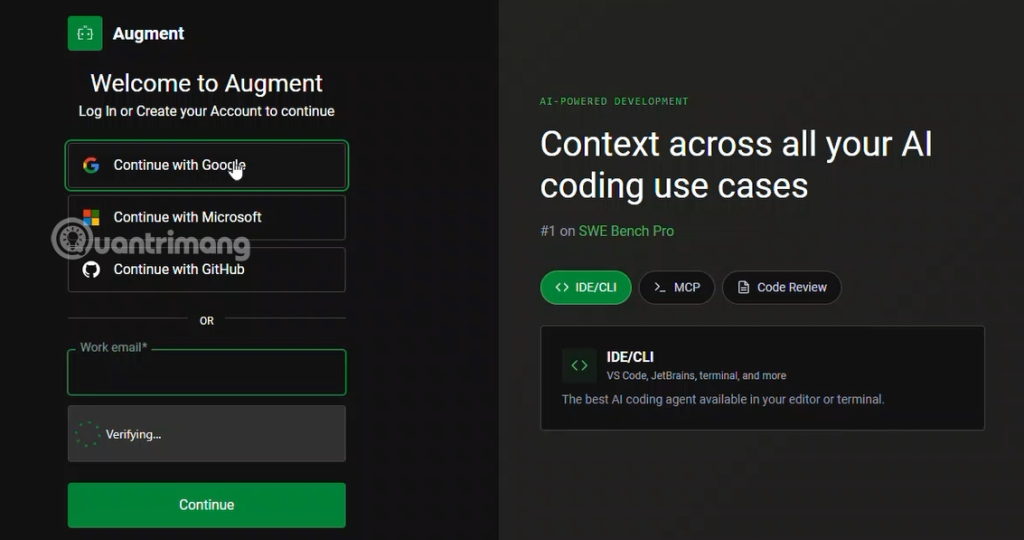This screenshot has width=1024, height=540.
Task: Click the terminal prompt icon on MCP tab
Action: tap(660, 287)
